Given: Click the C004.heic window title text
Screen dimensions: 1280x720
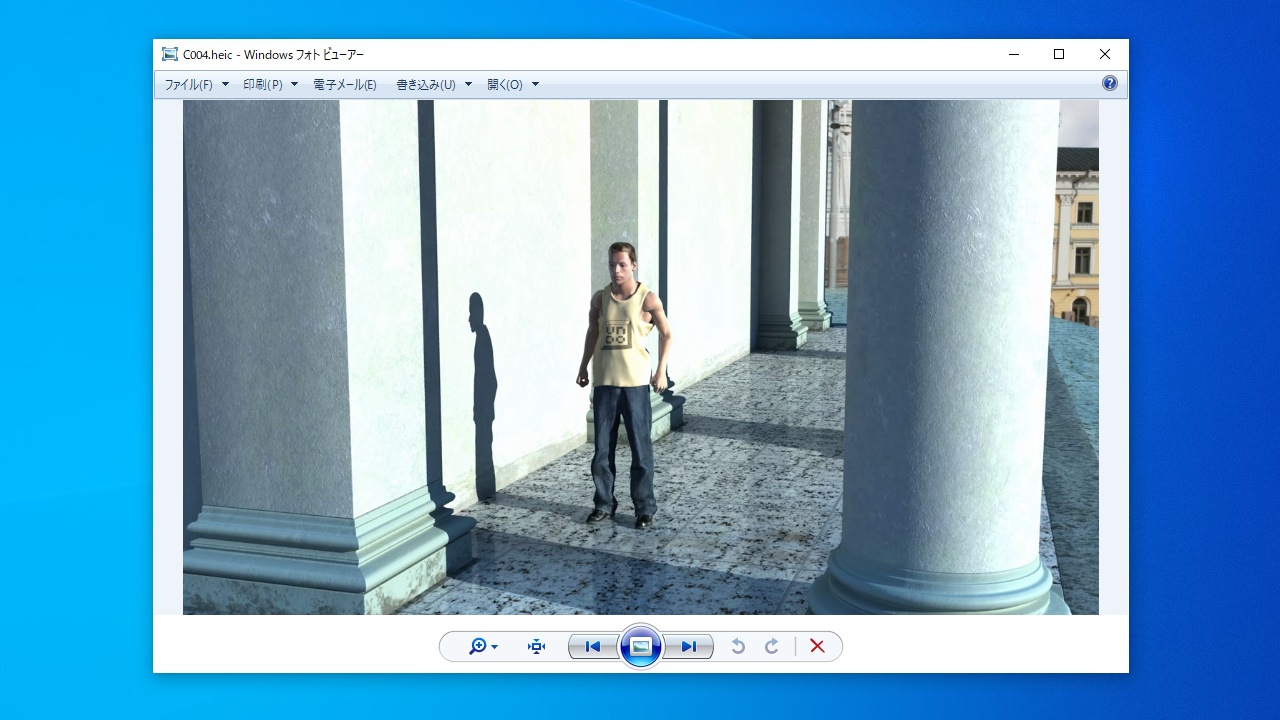Looking at the screenshot, I should pyautogui.click(x=274, y=55).
